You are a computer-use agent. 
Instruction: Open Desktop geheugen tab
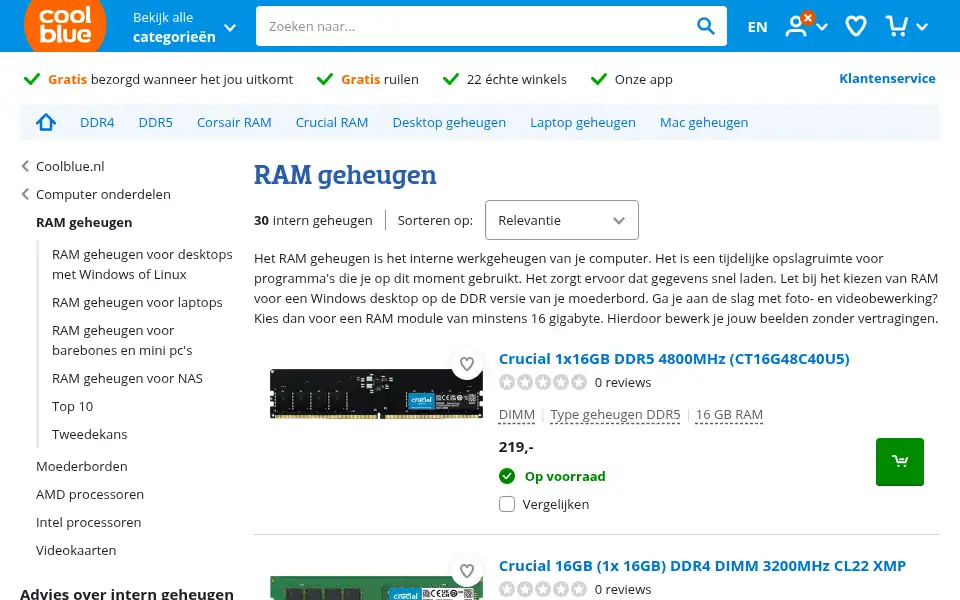pyautogui.click(x=449, y=122)
